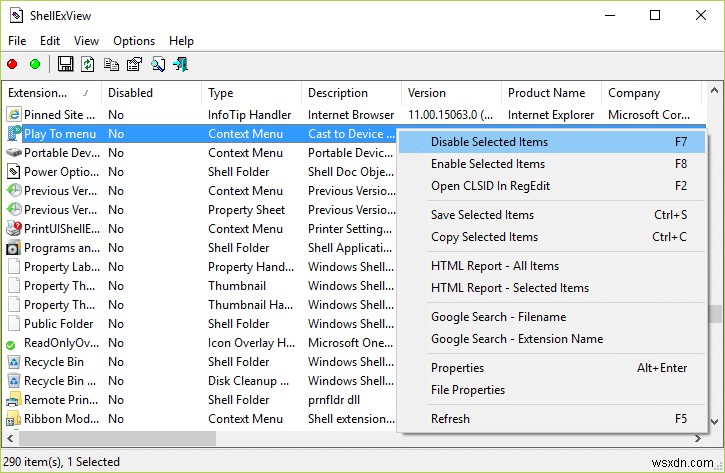725x473 pixels.
Task: Click the prnfldr dll description cell
Action: [334, 399]
